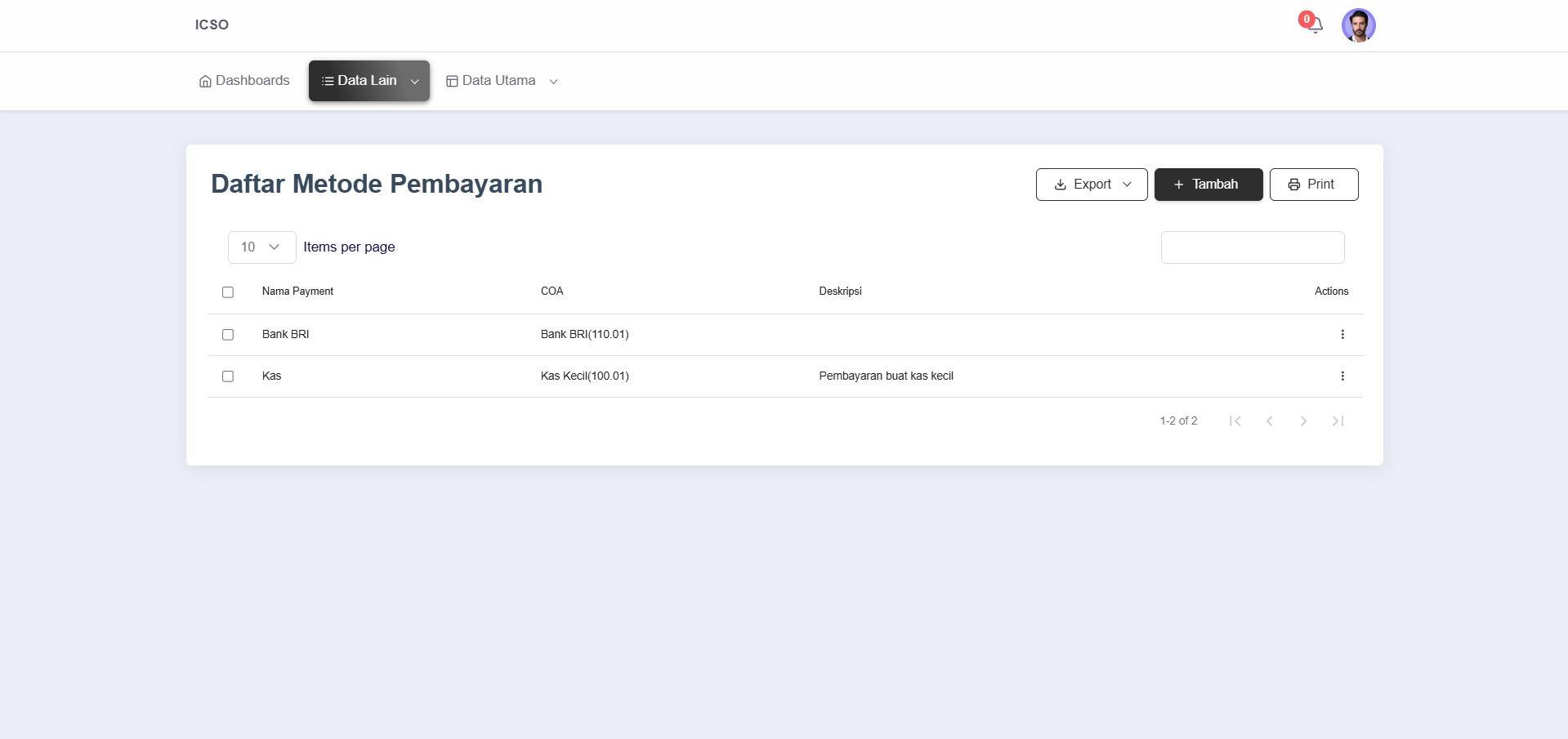
Task: Open actions menu for Kas row
Action: (1342, 376)
